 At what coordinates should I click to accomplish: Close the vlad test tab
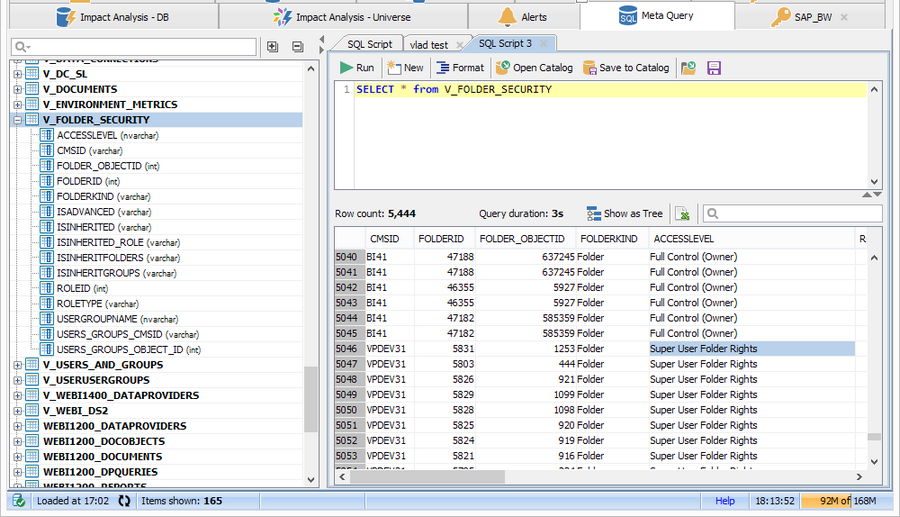pos(459,45)
